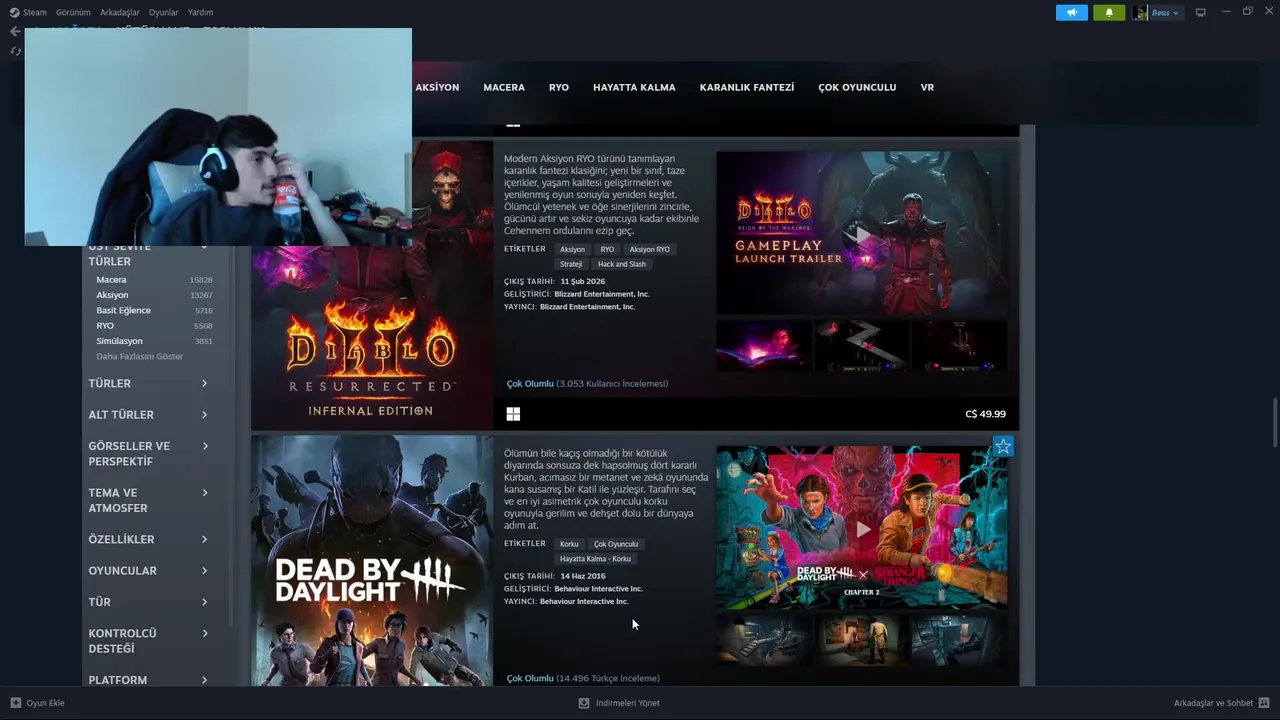
Task: Click the RYO tag on Diablo
Action: click(x=607, y=249)
